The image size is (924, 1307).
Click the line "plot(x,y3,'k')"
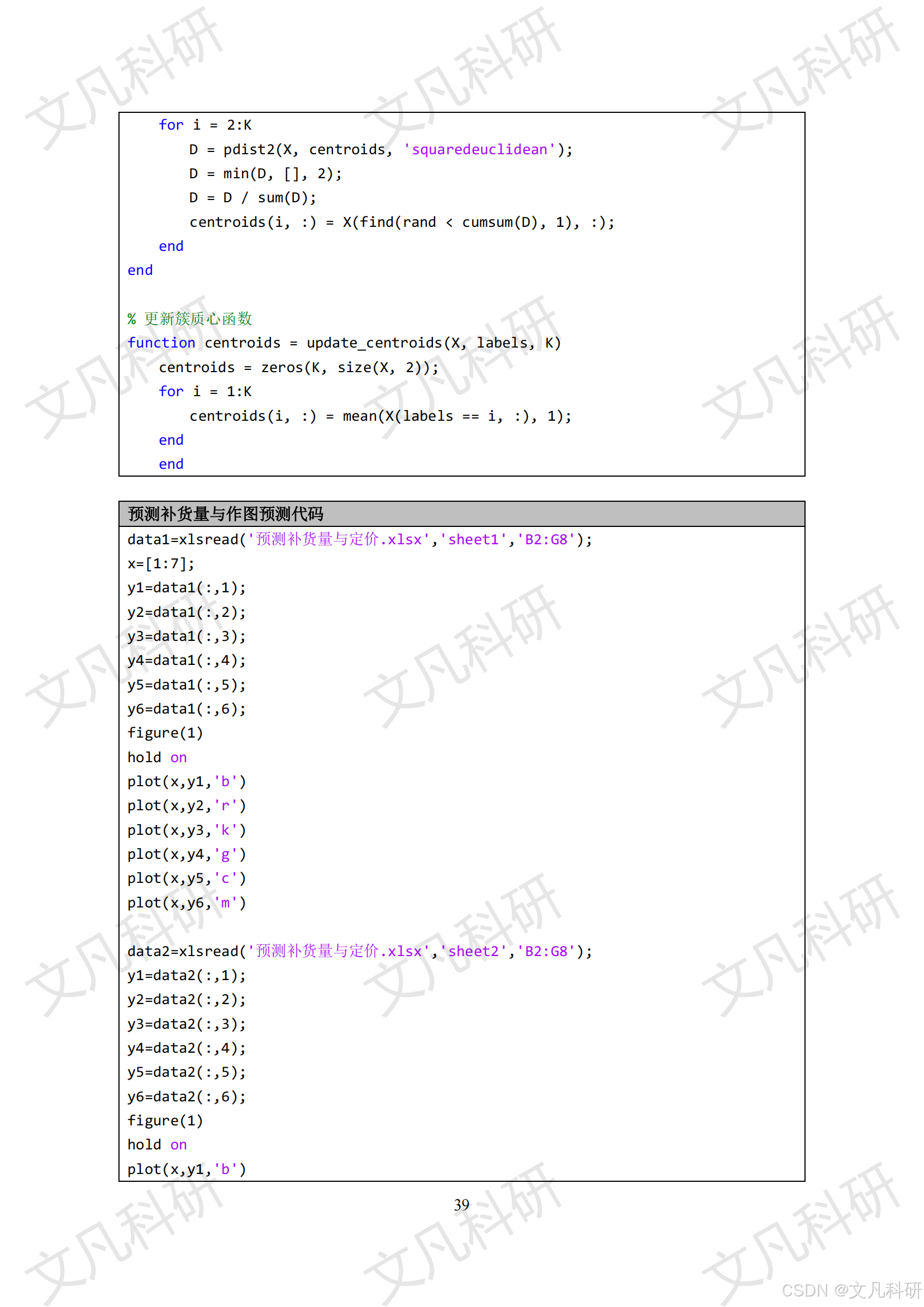click(x=187, y=830)
